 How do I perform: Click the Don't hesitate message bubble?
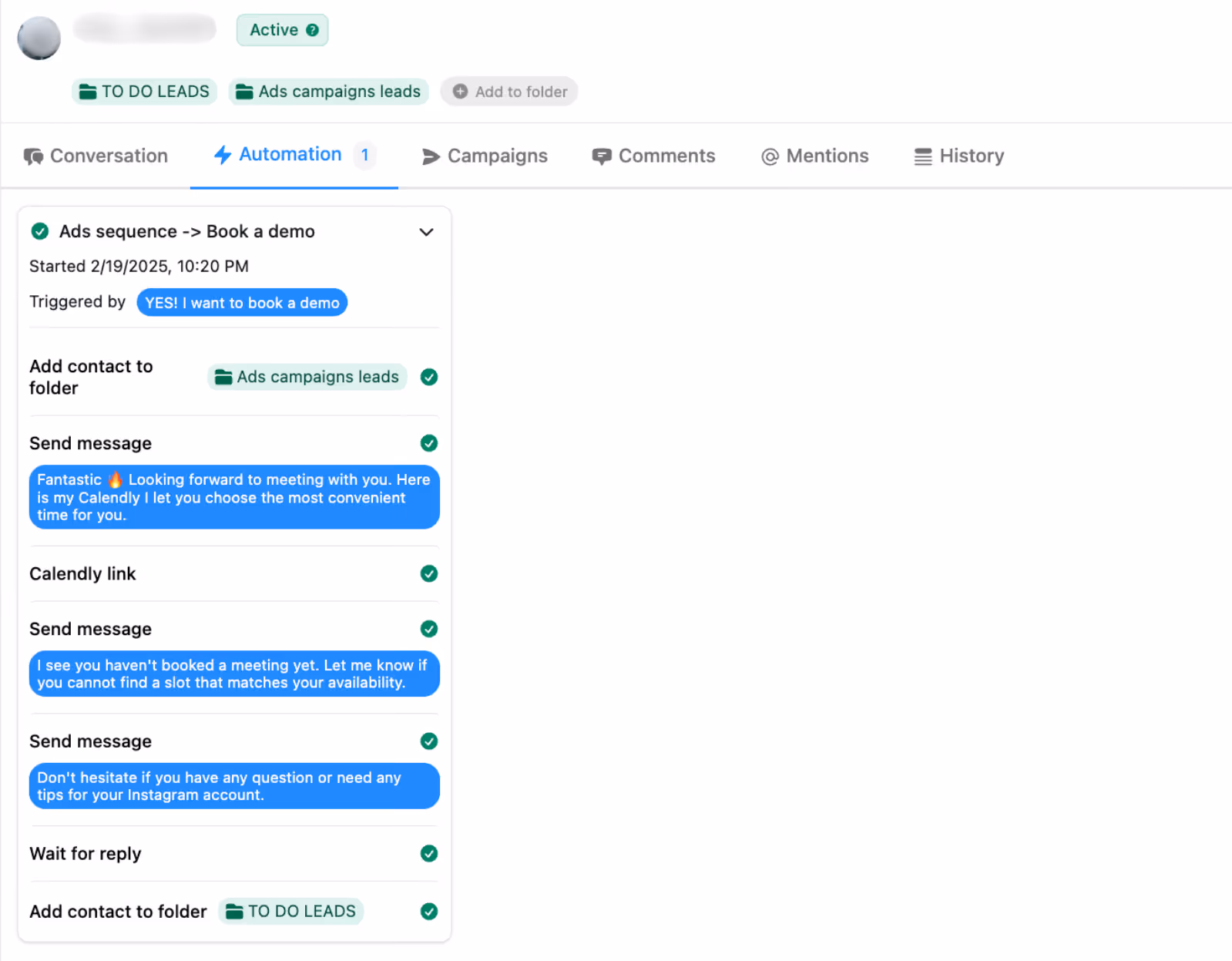click(234, 786)
